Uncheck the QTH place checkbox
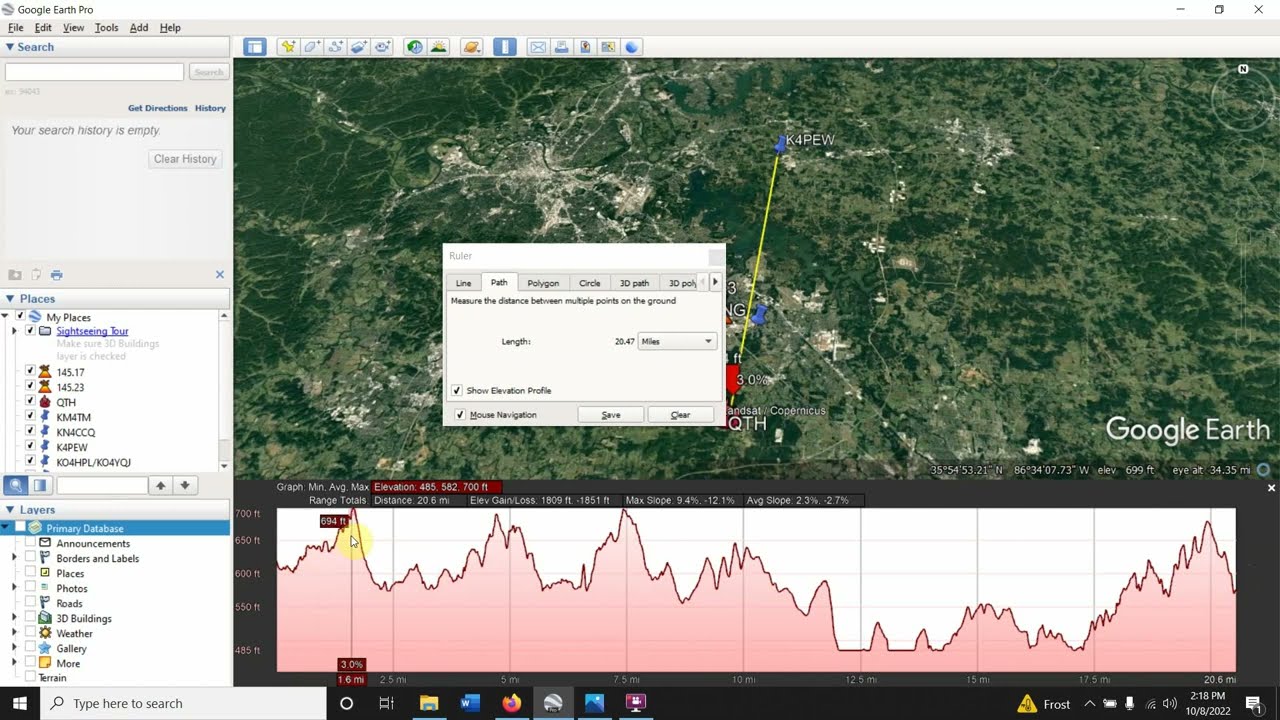1280x720 pixels. (x=30, y=401)
